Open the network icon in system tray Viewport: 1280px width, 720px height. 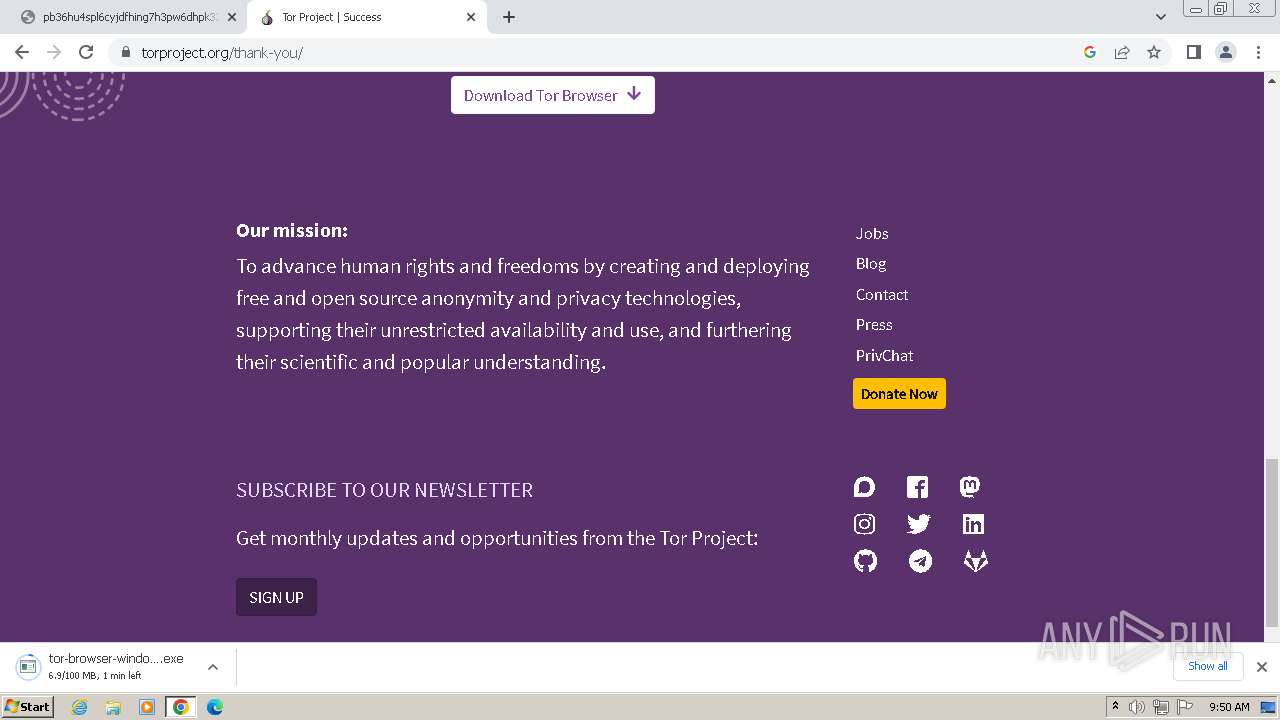[x=1161, y=707]
